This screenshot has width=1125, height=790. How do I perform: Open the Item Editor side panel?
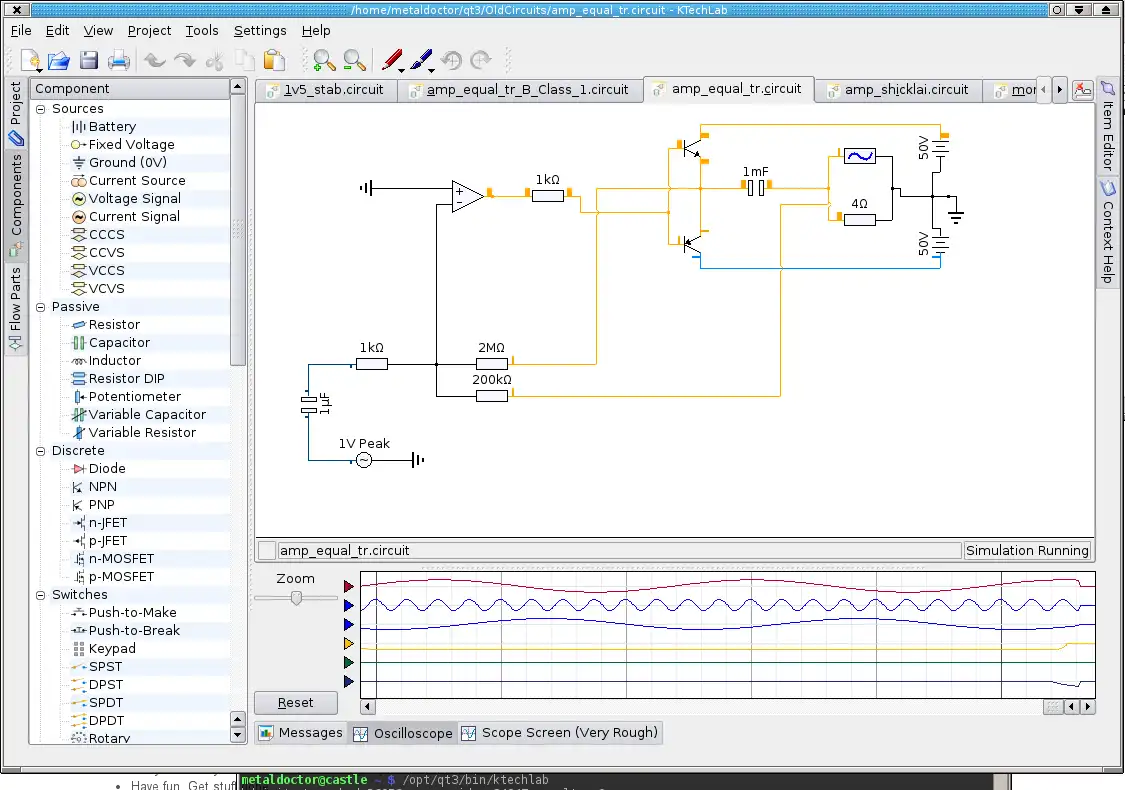[x=1108, y=126]
